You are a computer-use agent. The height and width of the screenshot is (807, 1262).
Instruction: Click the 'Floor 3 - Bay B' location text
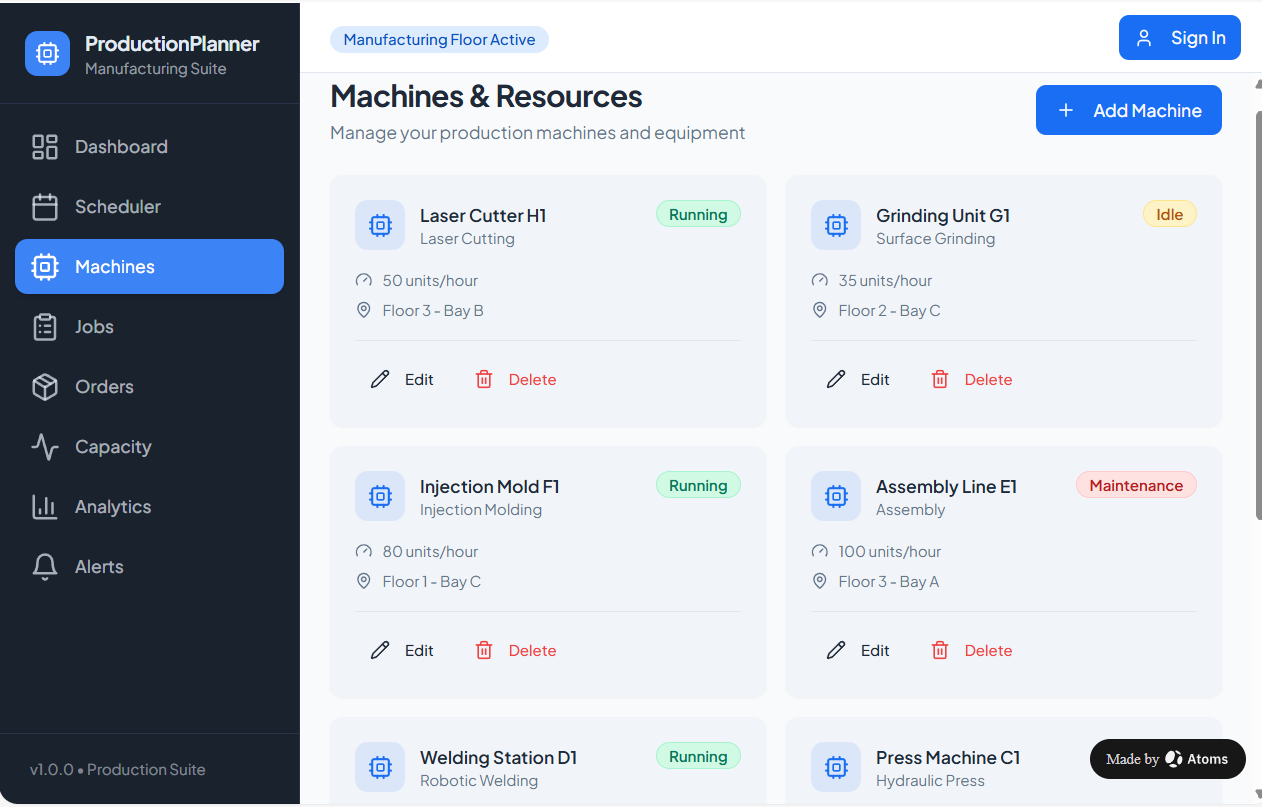click(433, 311)
